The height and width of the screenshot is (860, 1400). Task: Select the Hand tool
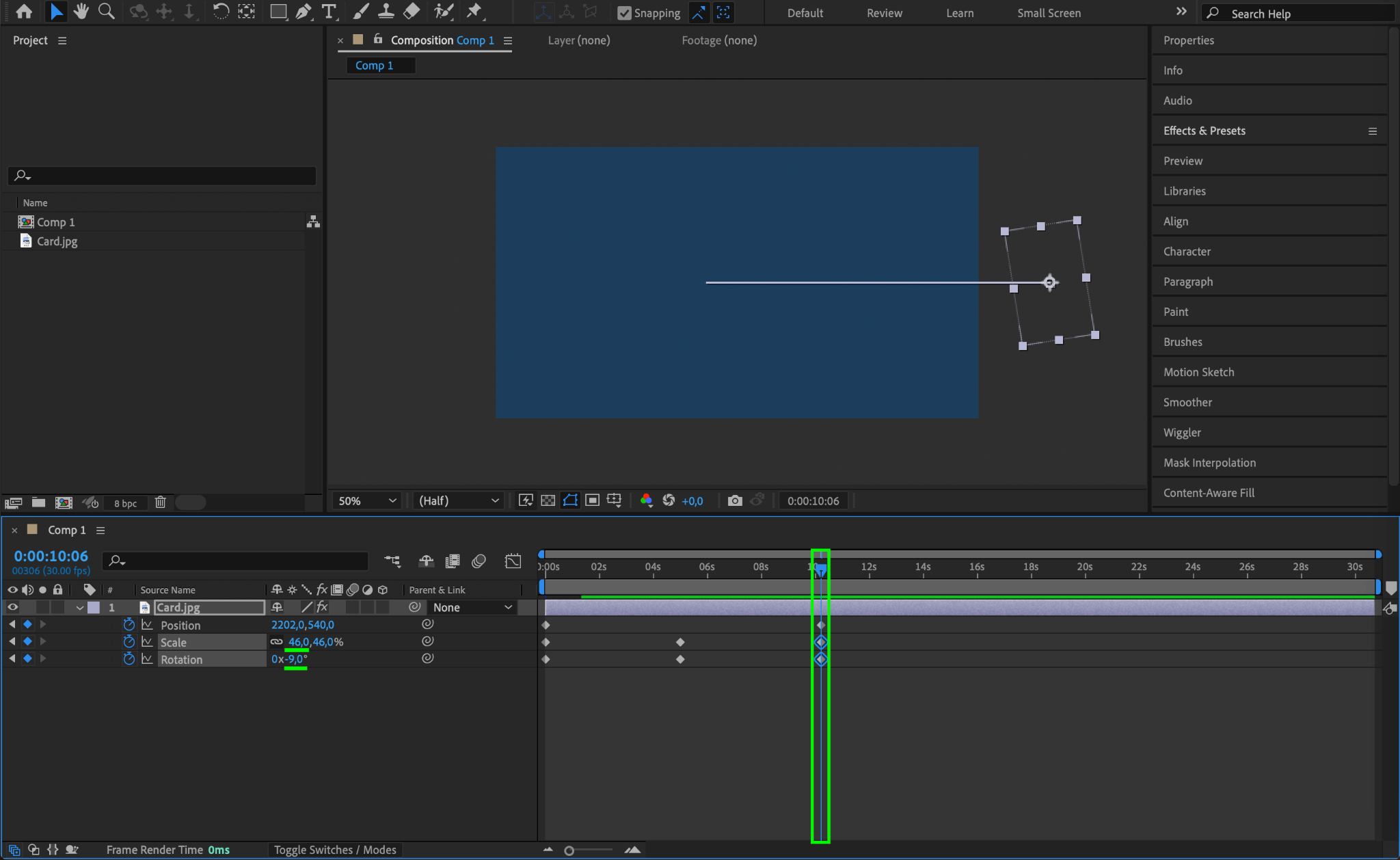point(81,12)
